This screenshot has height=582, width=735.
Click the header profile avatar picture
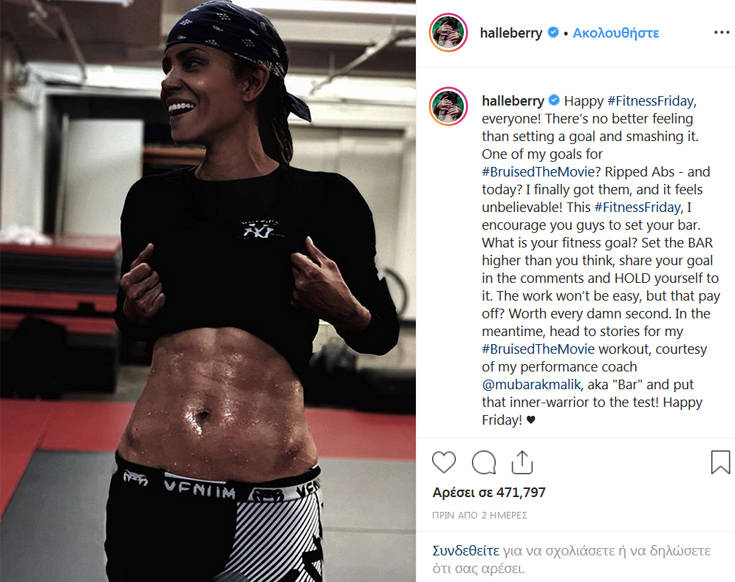pos(448,32)
